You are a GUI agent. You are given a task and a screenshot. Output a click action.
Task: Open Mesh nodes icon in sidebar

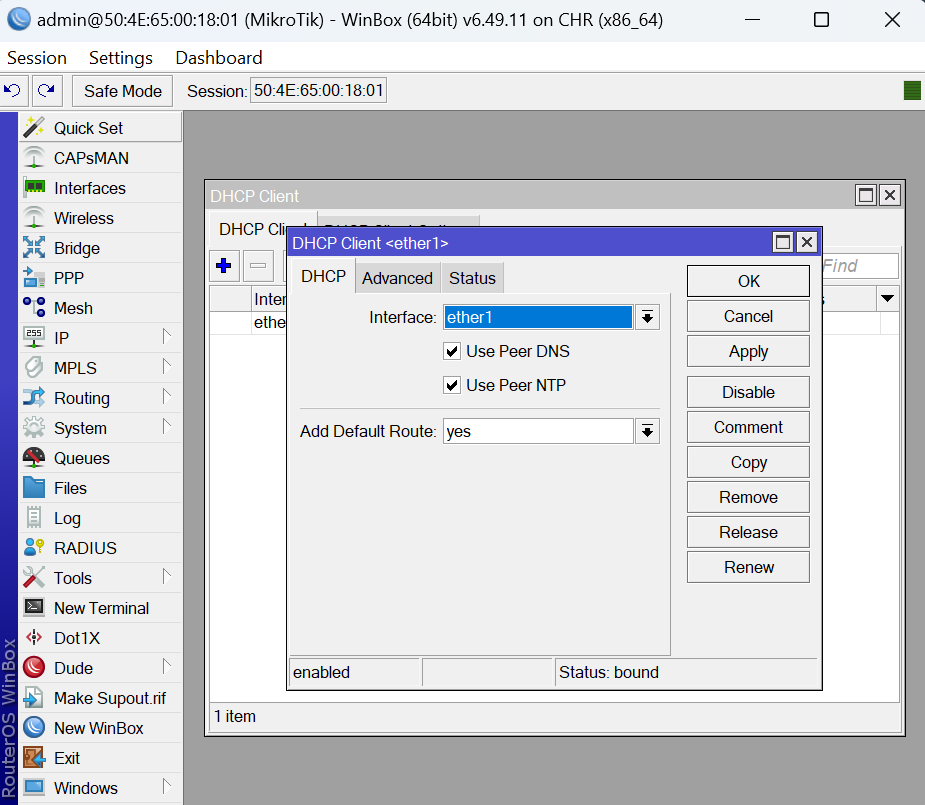34,308
